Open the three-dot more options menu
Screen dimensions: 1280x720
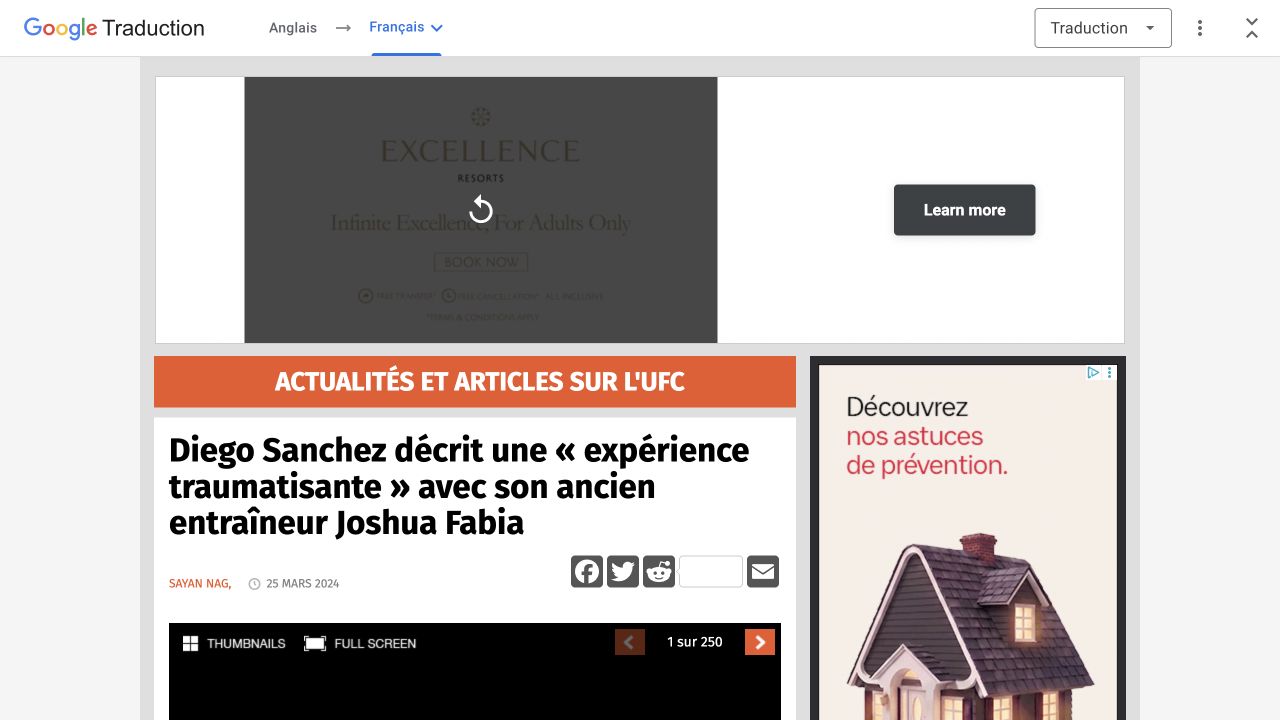1200,28
